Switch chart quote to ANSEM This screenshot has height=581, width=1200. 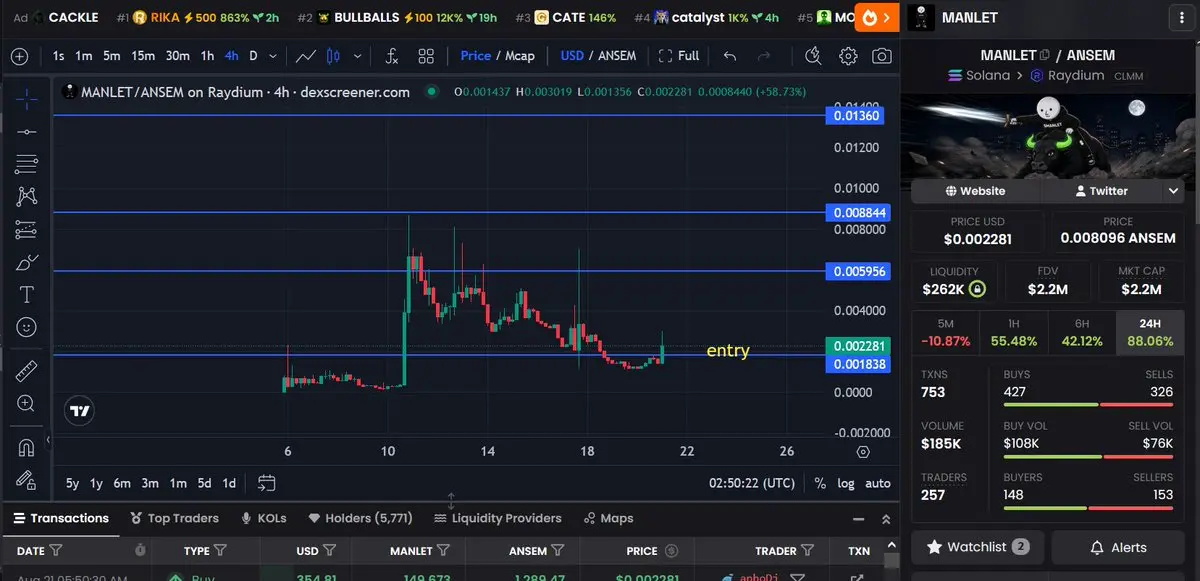click(617, 56)
